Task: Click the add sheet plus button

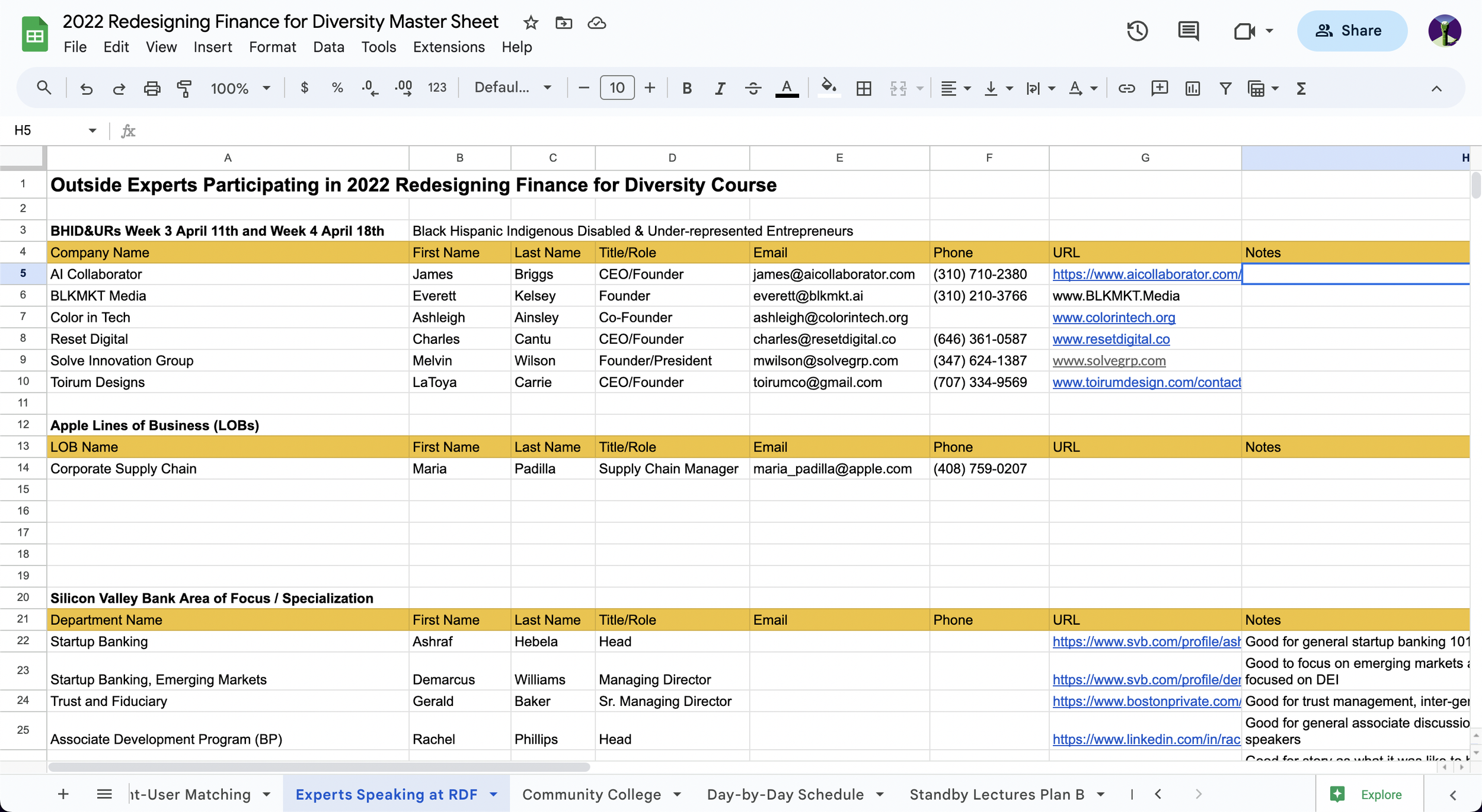Action: click(63, 794)
